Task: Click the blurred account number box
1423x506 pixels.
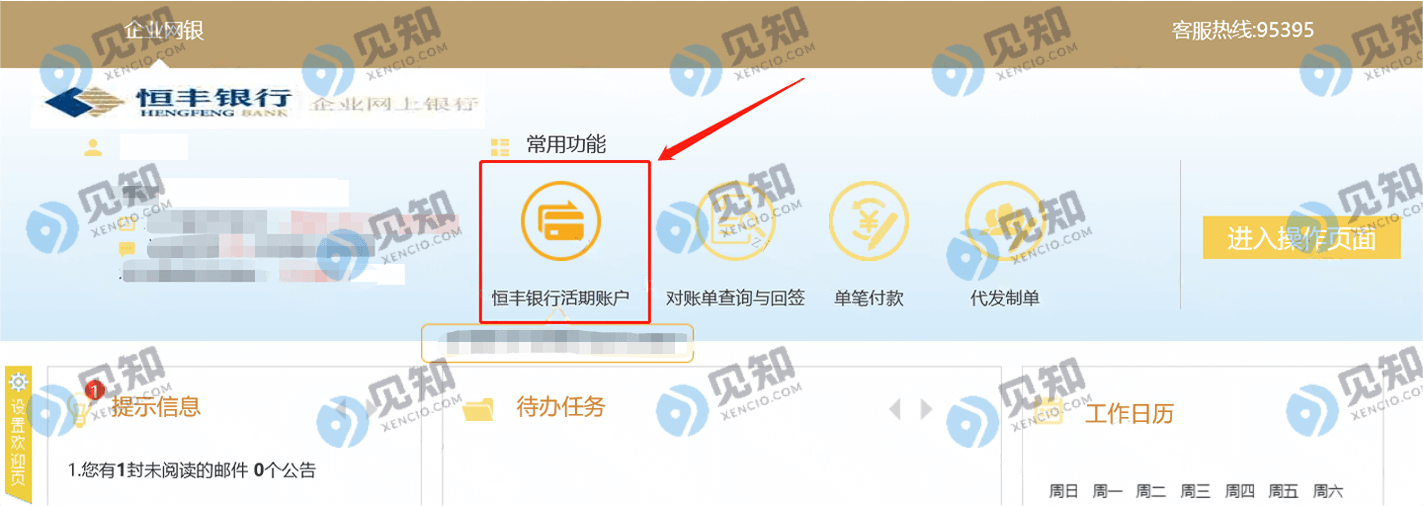Action: pos(557,343)
